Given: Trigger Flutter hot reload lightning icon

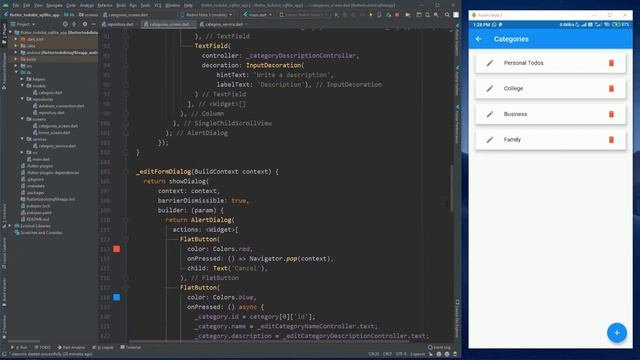Looking at the screenshot, I should click(x=371, y=15).
